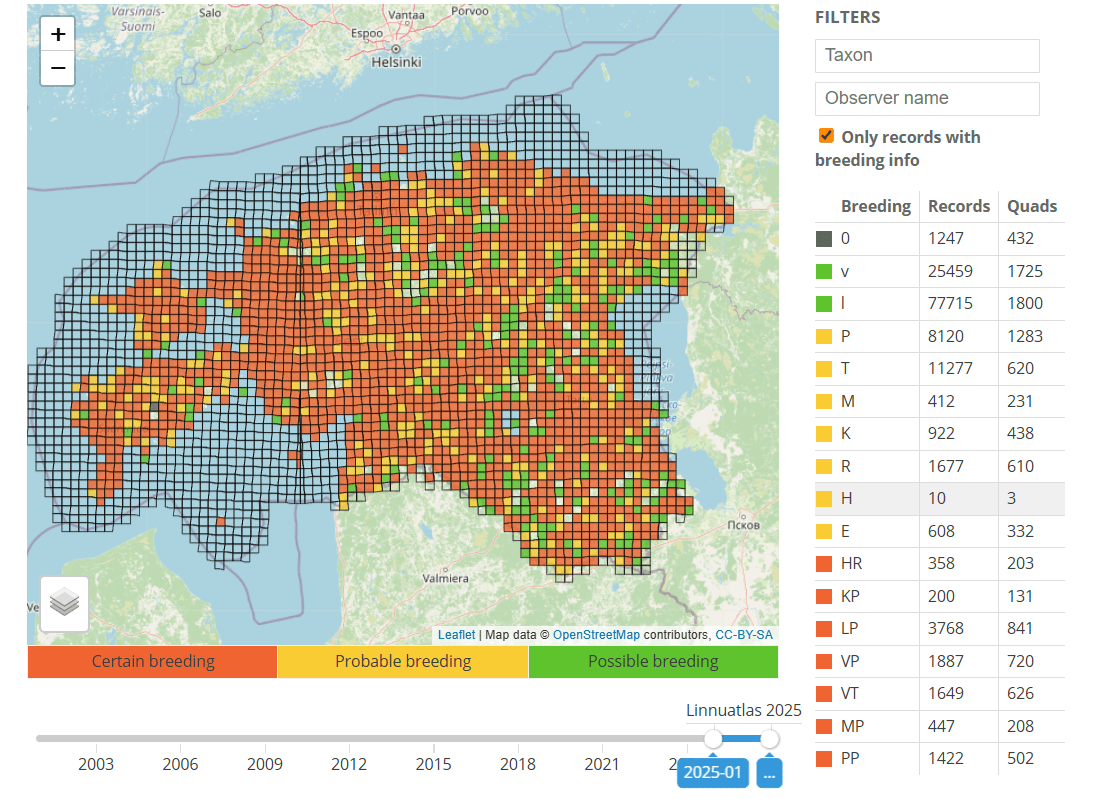Image resolution: width=1095 pixels, height=799 pixels.
Task: Toggle the Certain breeding legend category
Action: 152,662
